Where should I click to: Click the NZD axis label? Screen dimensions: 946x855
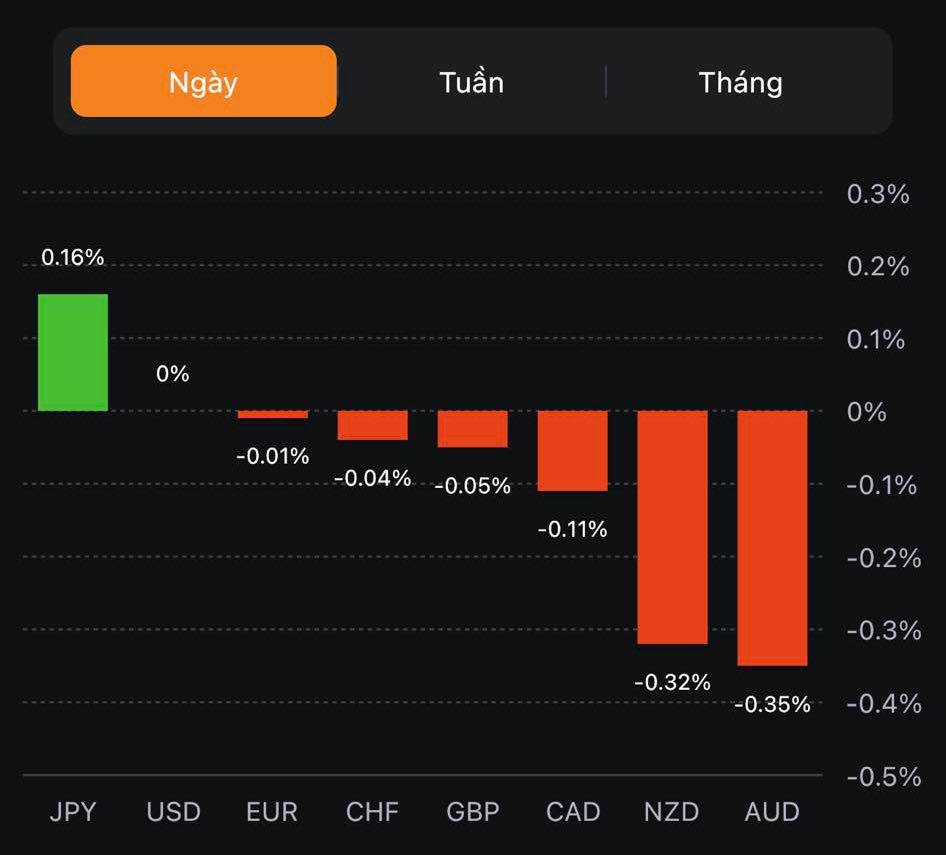click(x=672, y=811)
